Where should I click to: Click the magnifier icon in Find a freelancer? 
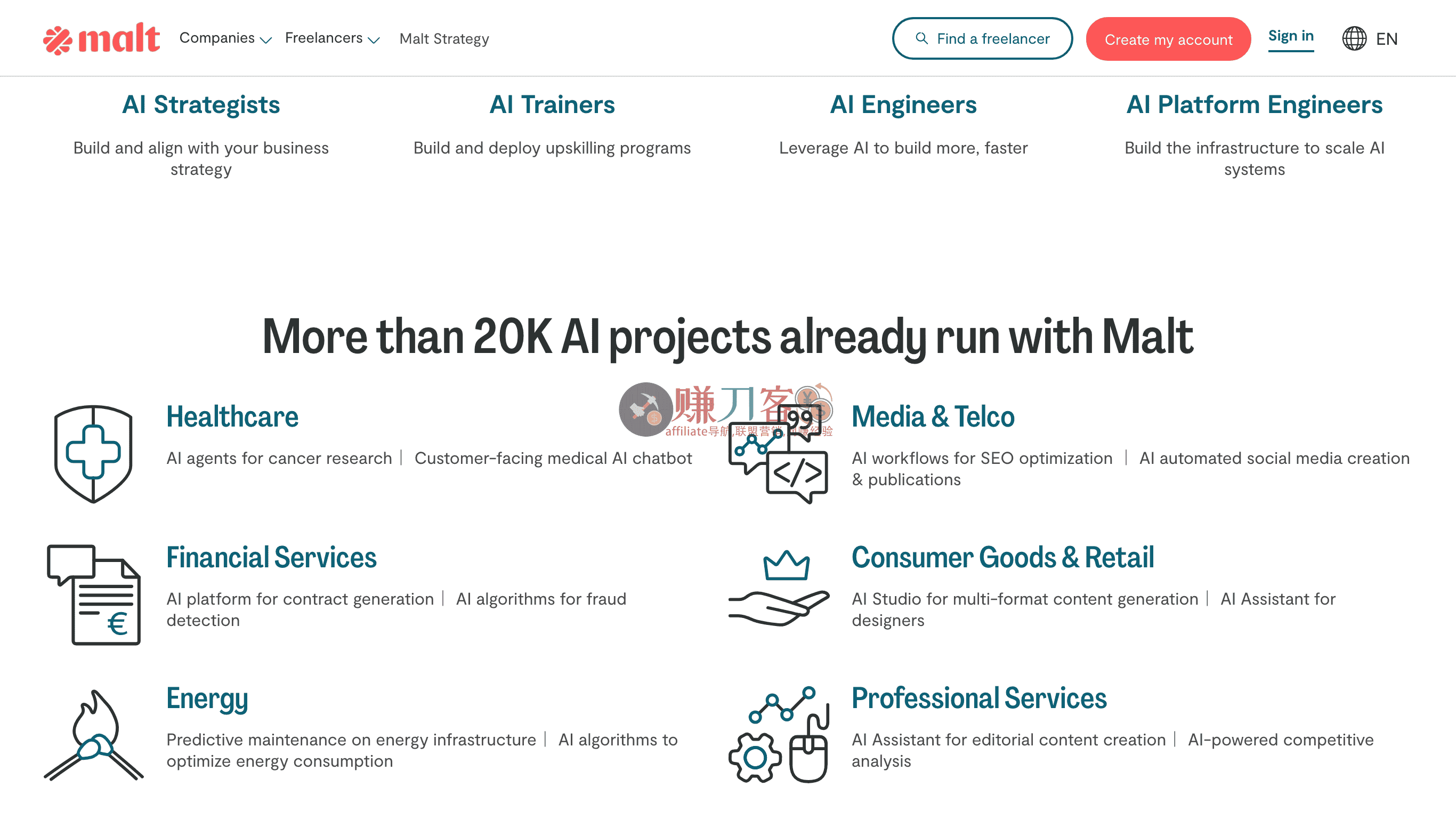click(921, 38)
